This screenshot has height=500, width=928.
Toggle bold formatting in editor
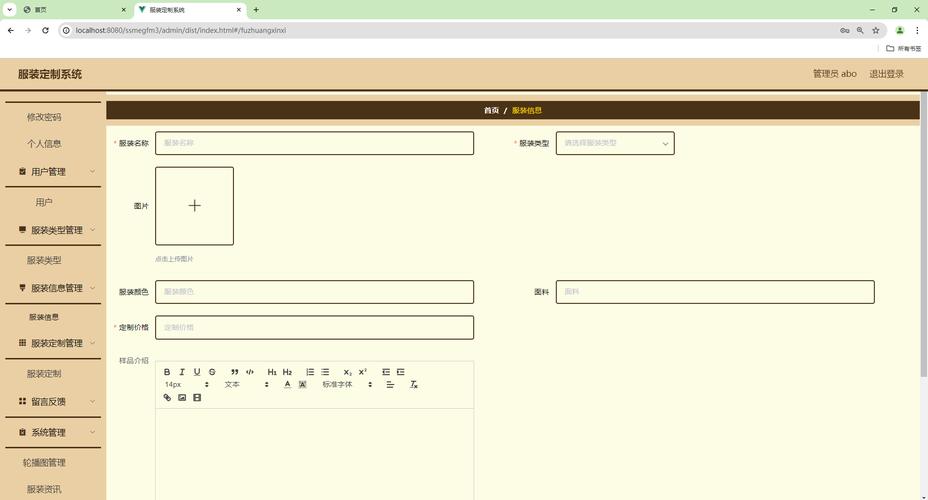pos(167,372)
